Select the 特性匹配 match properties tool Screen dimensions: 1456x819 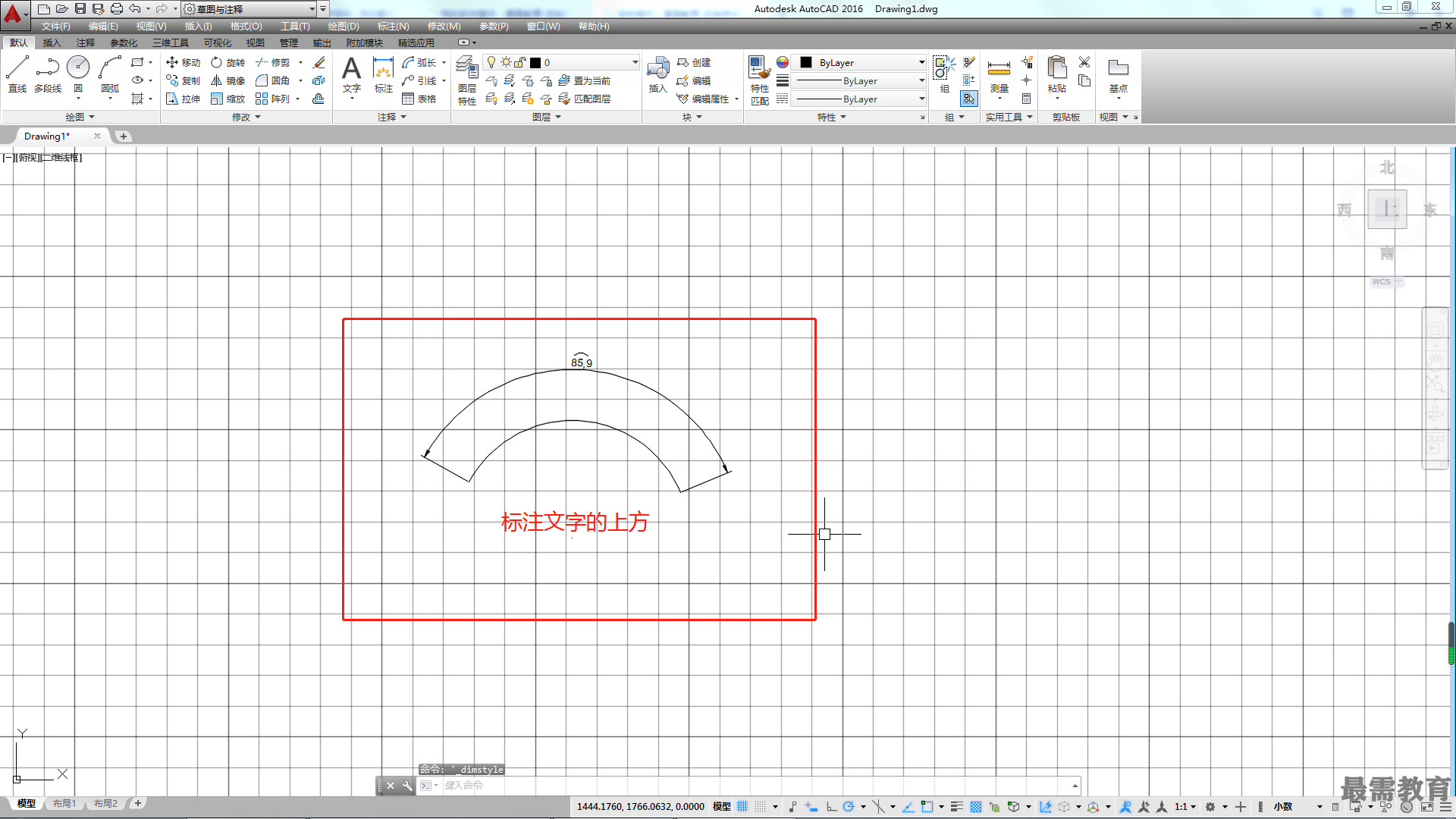[759, 80]
